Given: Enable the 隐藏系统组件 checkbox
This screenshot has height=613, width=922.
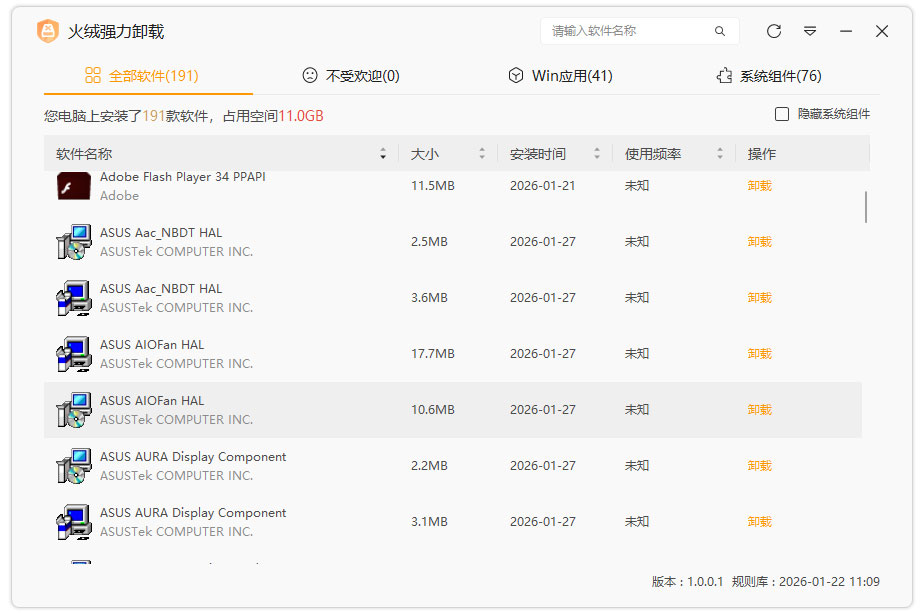Looking at the screenshot, I should 782,115.
